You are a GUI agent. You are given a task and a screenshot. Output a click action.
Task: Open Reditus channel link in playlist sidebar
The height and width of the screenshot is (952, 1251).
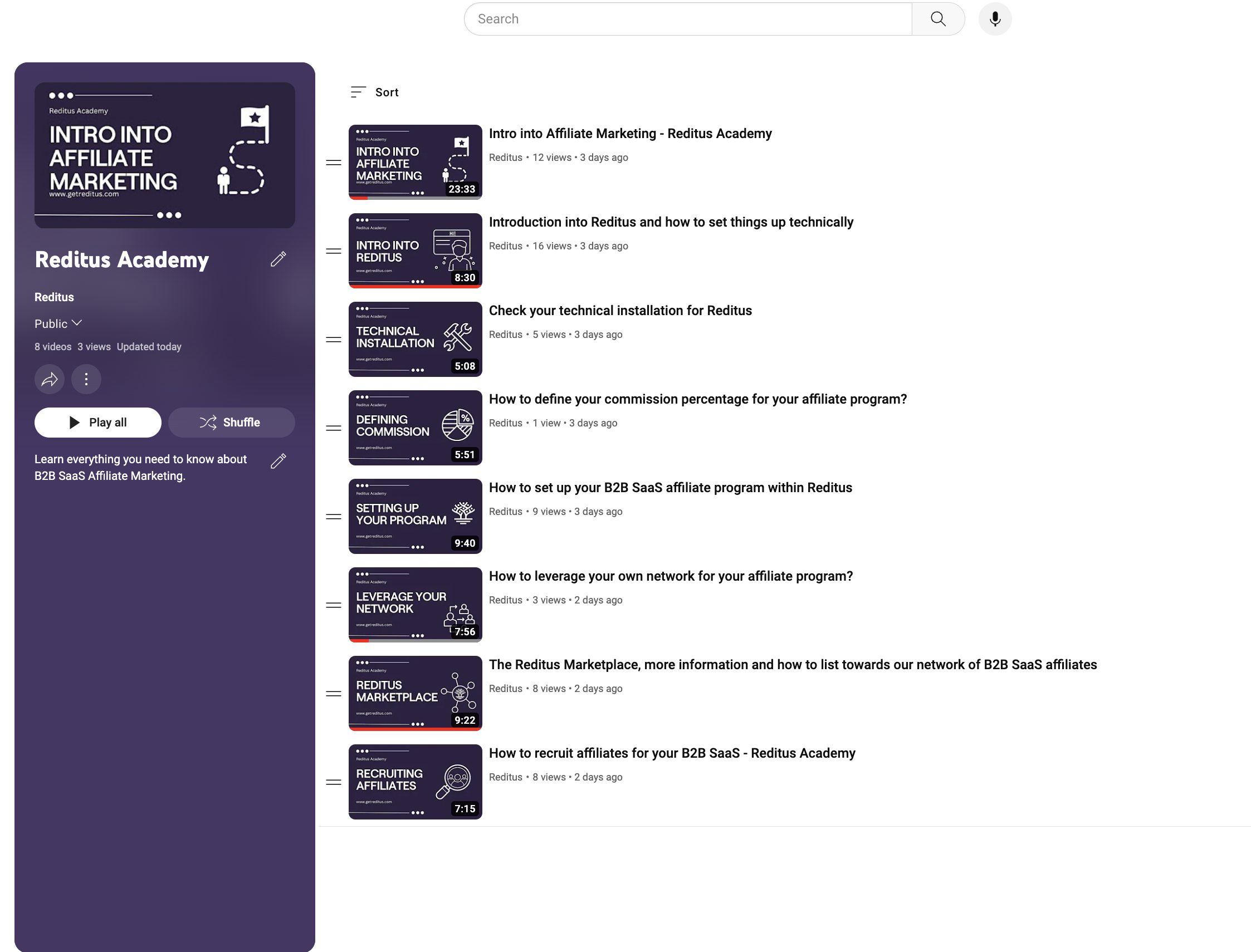54,297
